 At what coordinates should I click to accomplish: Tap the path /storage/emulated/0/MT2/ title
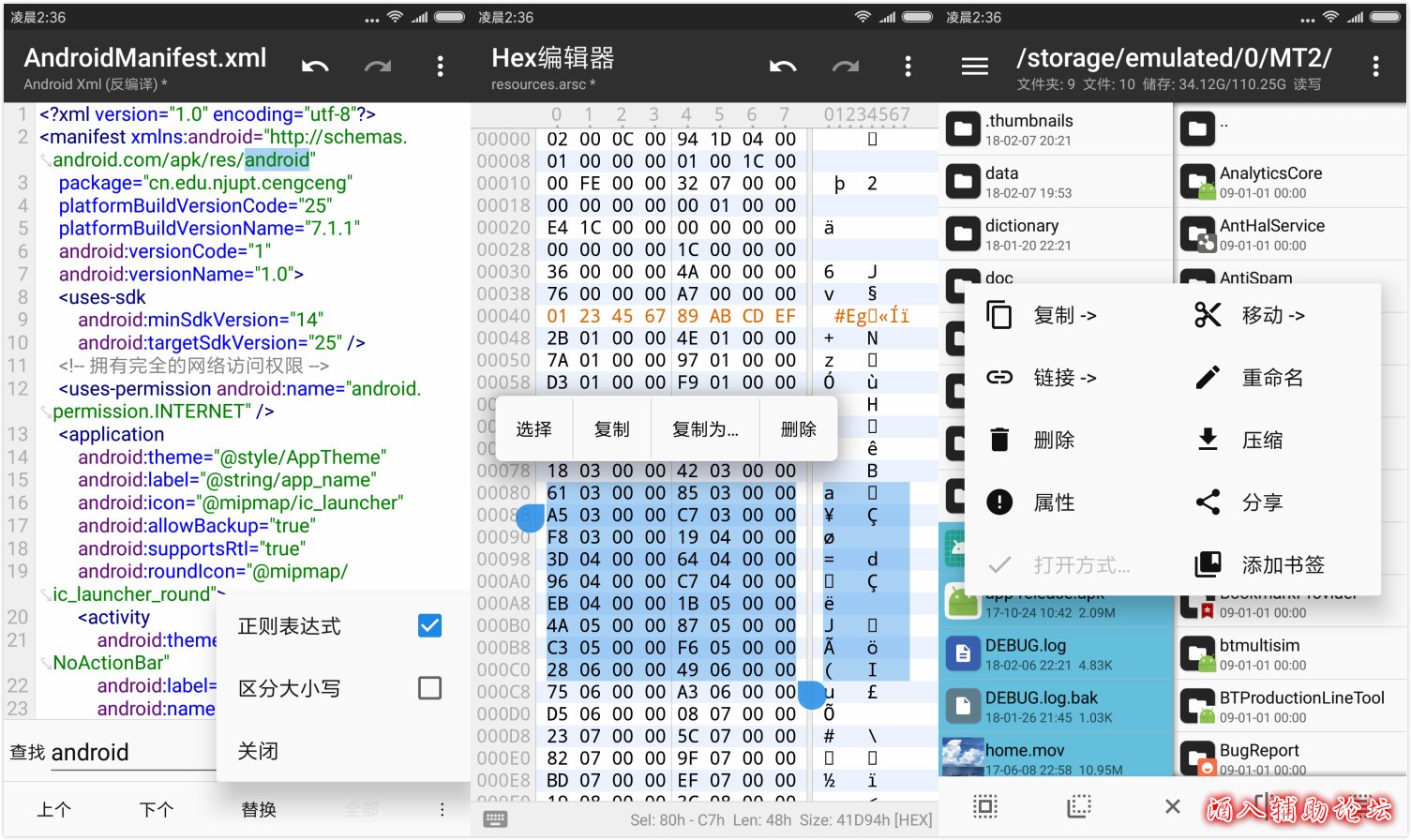click(1174, 57)
